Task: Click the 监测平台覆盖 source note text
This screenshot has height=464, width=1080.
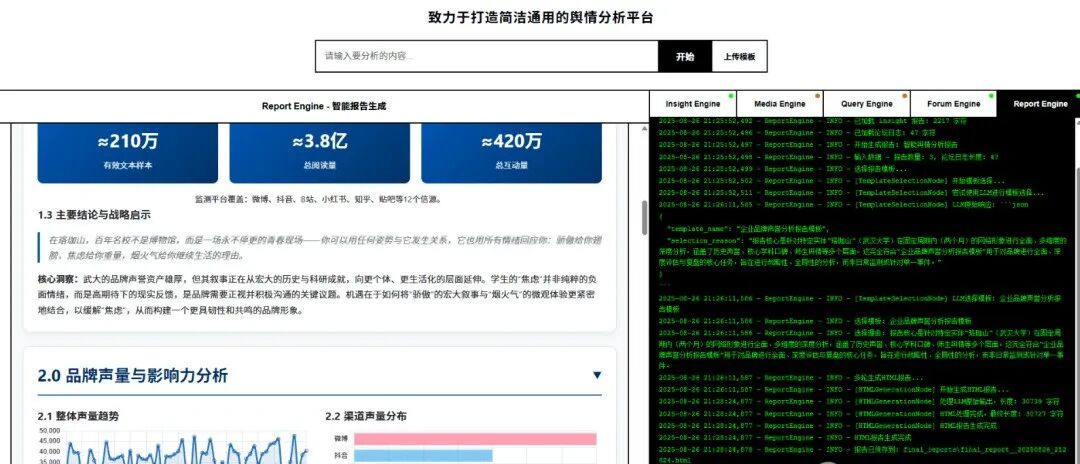Action: (x=318, y=200)
